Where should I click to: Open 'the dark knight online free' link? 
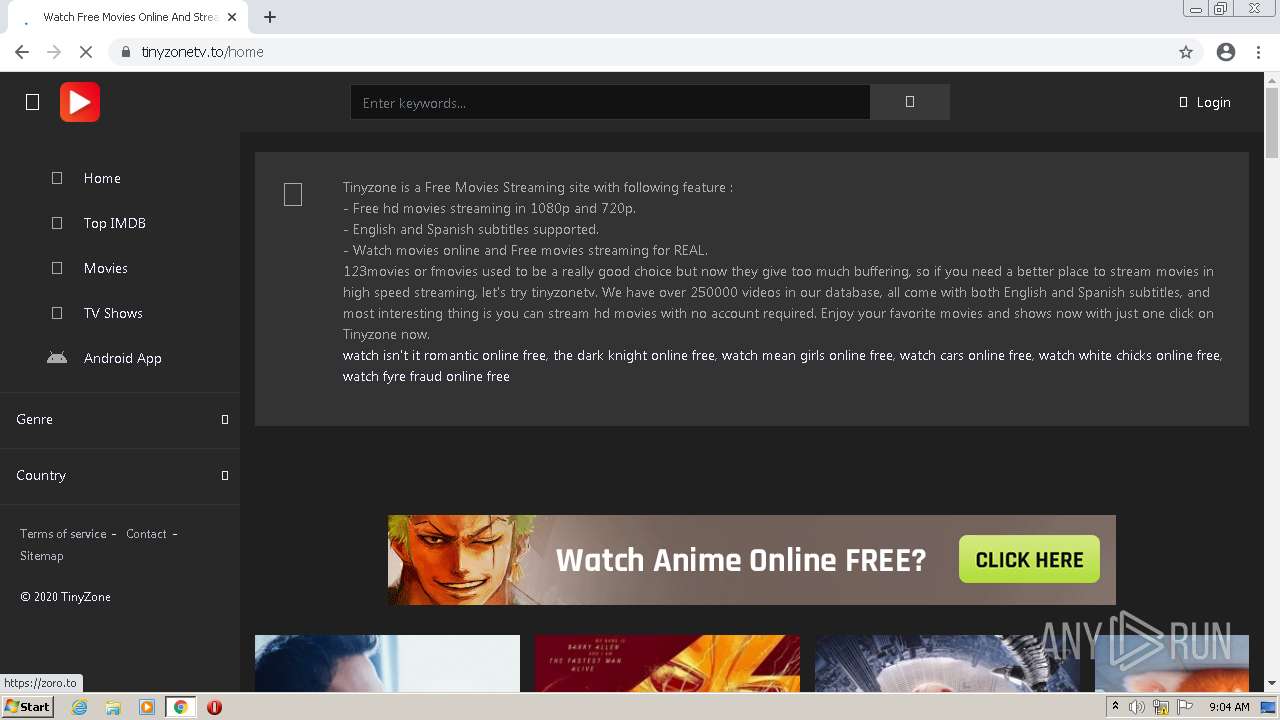coord(634,355)
